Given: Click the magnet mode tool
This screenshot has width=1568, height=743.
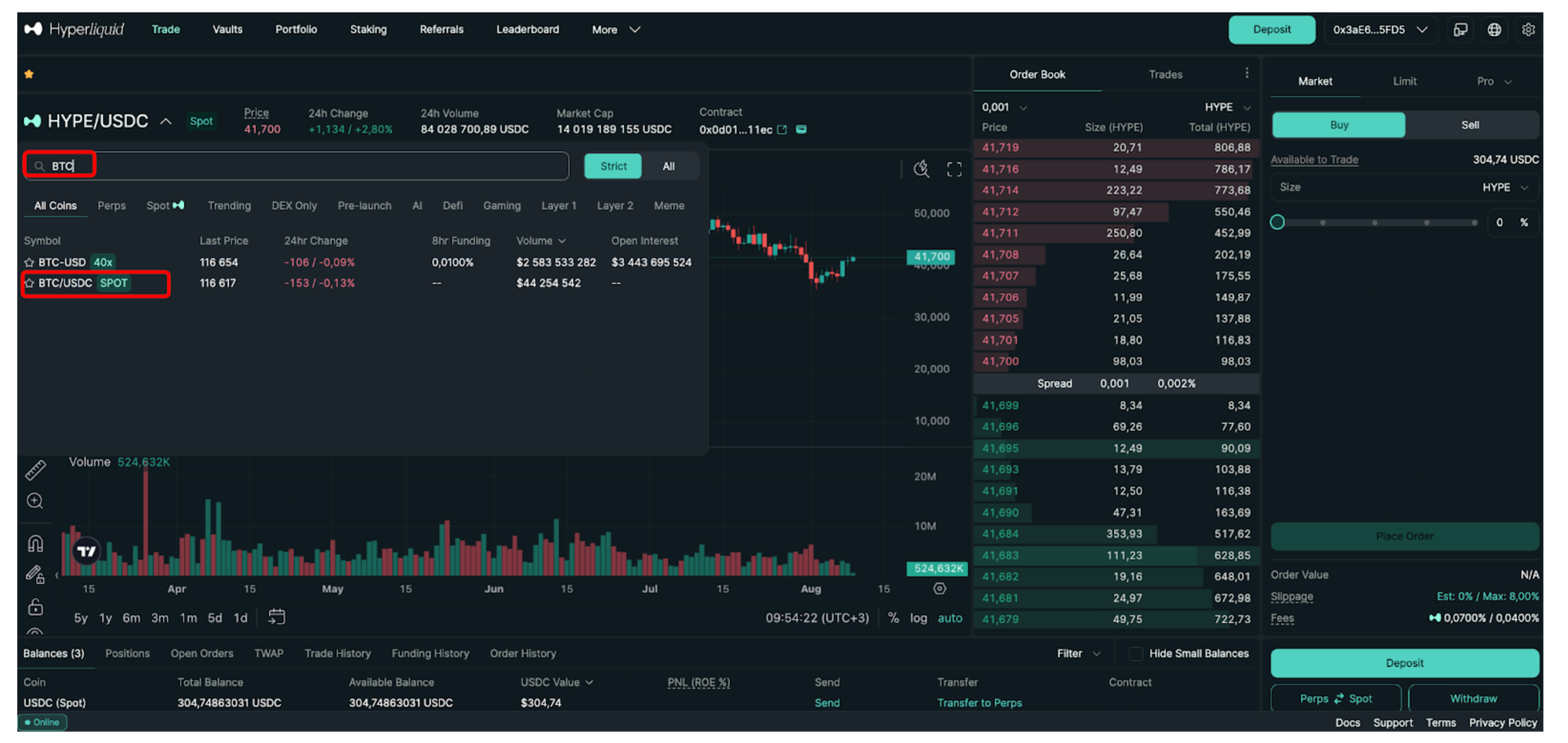Looking at the screenshot, I should 35,543.
